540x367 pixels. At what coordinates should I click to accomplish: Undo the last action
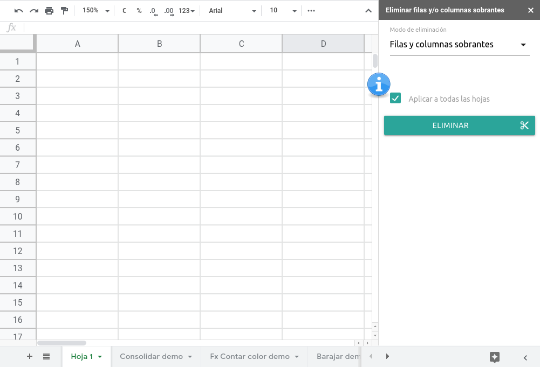point(19,11)
